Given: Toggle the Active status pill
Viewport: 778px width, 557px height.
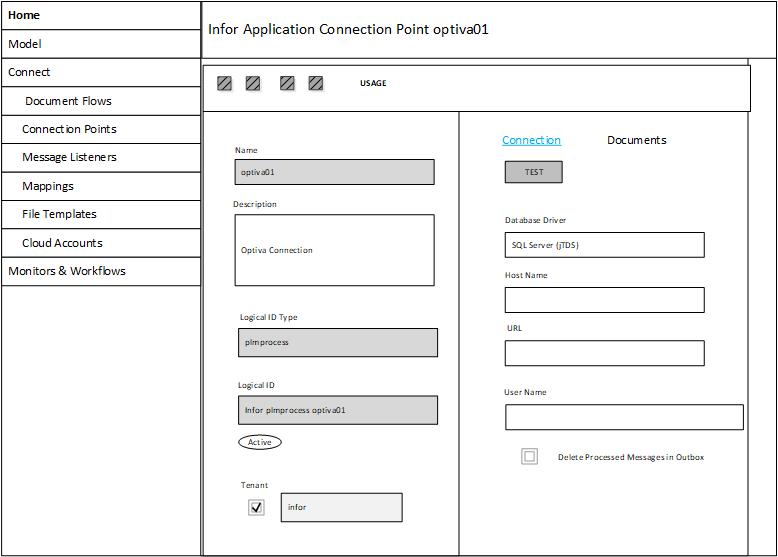Looking at the screenshot, I should tap(260, 442).
